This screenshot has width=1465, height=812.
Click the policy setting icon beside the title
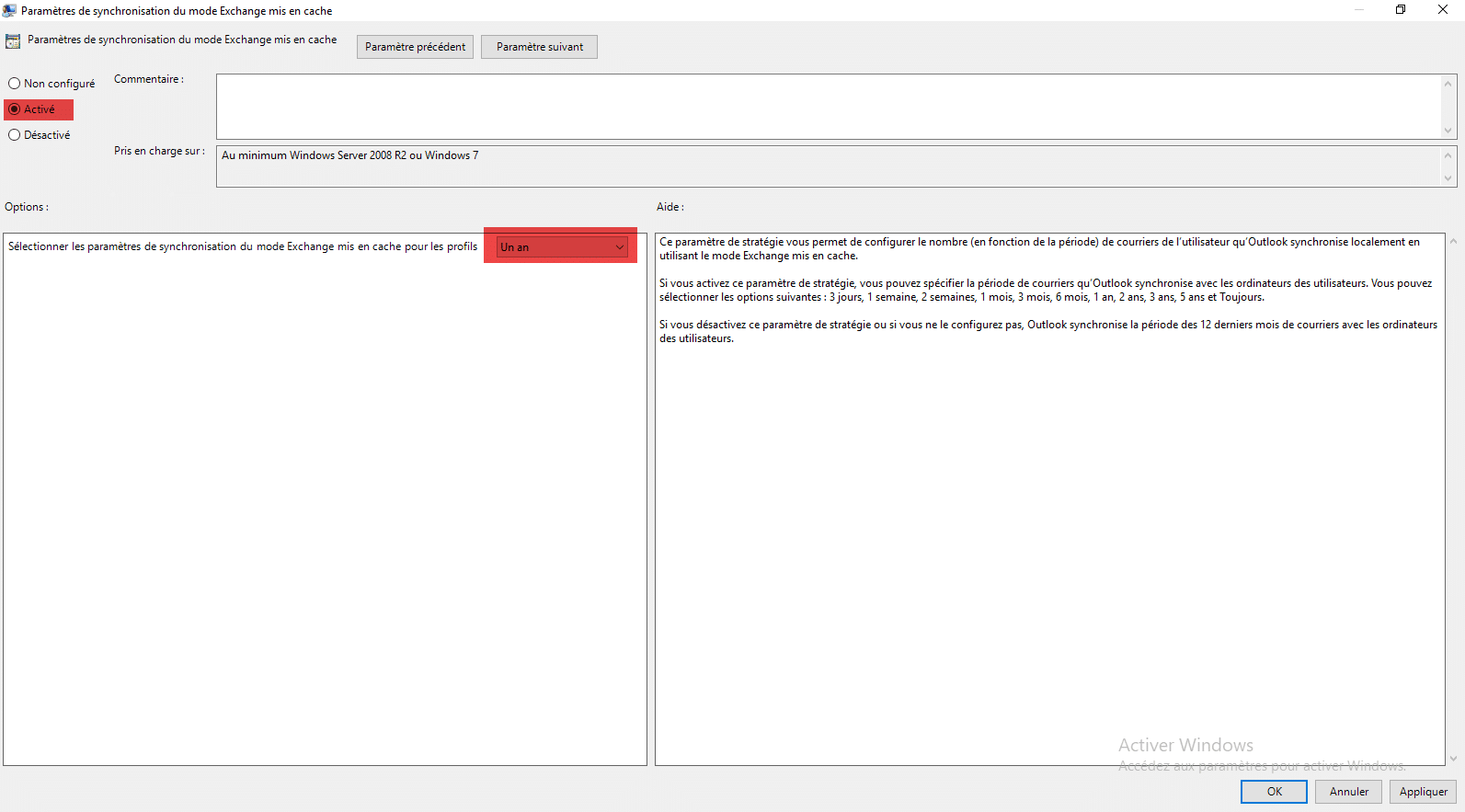tap(13, 41)
